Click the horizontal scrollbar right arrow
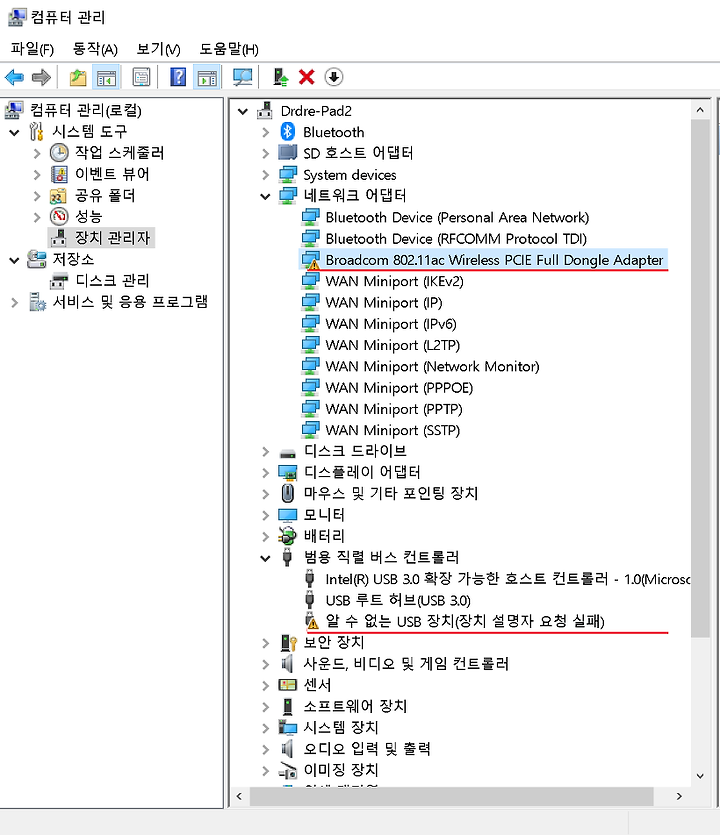720x835 pixels. [x=679, y=796]
